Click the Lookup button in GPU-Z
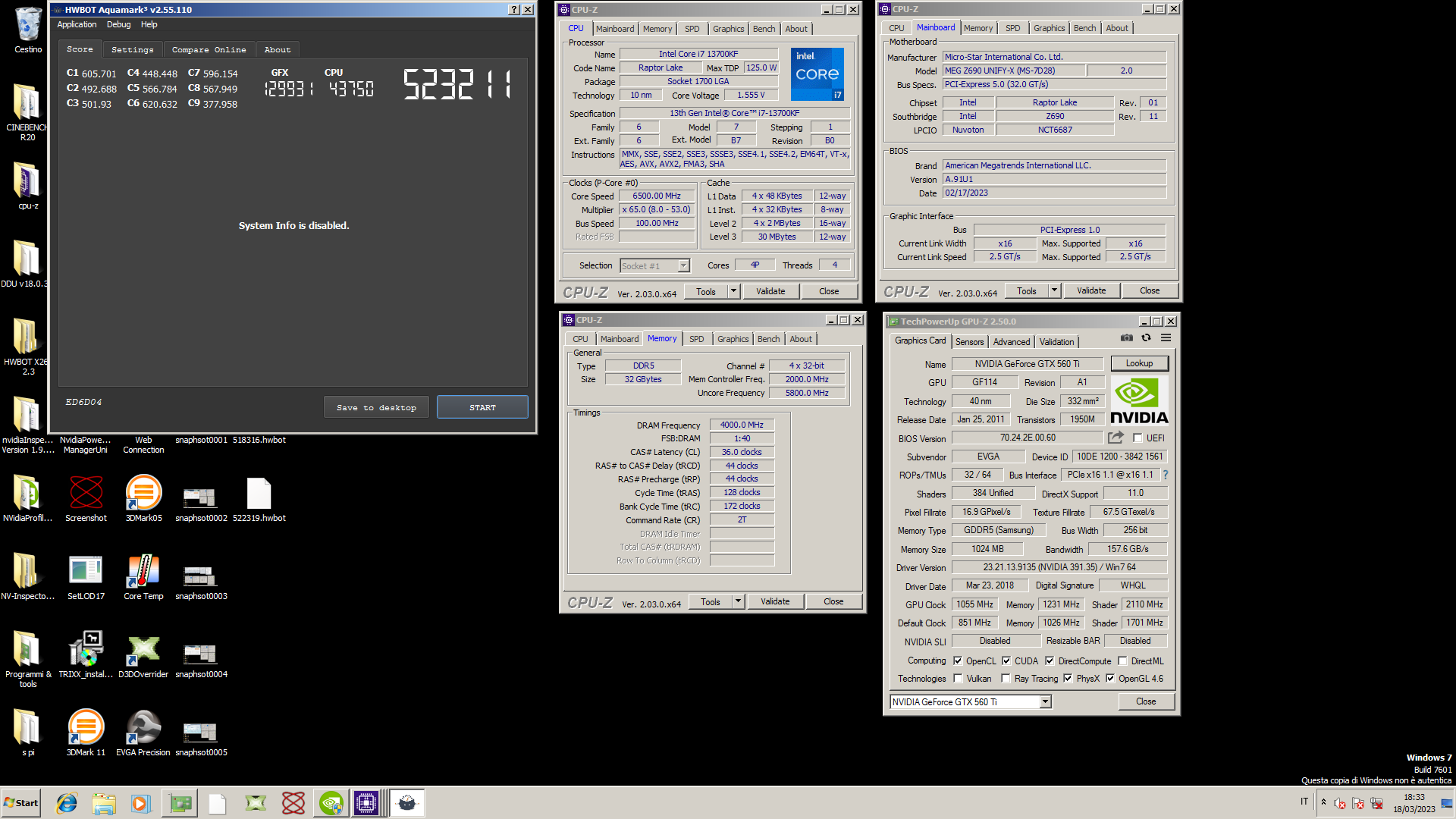The width and height of the screenshot is (1456, 819). click(1139, 363)
